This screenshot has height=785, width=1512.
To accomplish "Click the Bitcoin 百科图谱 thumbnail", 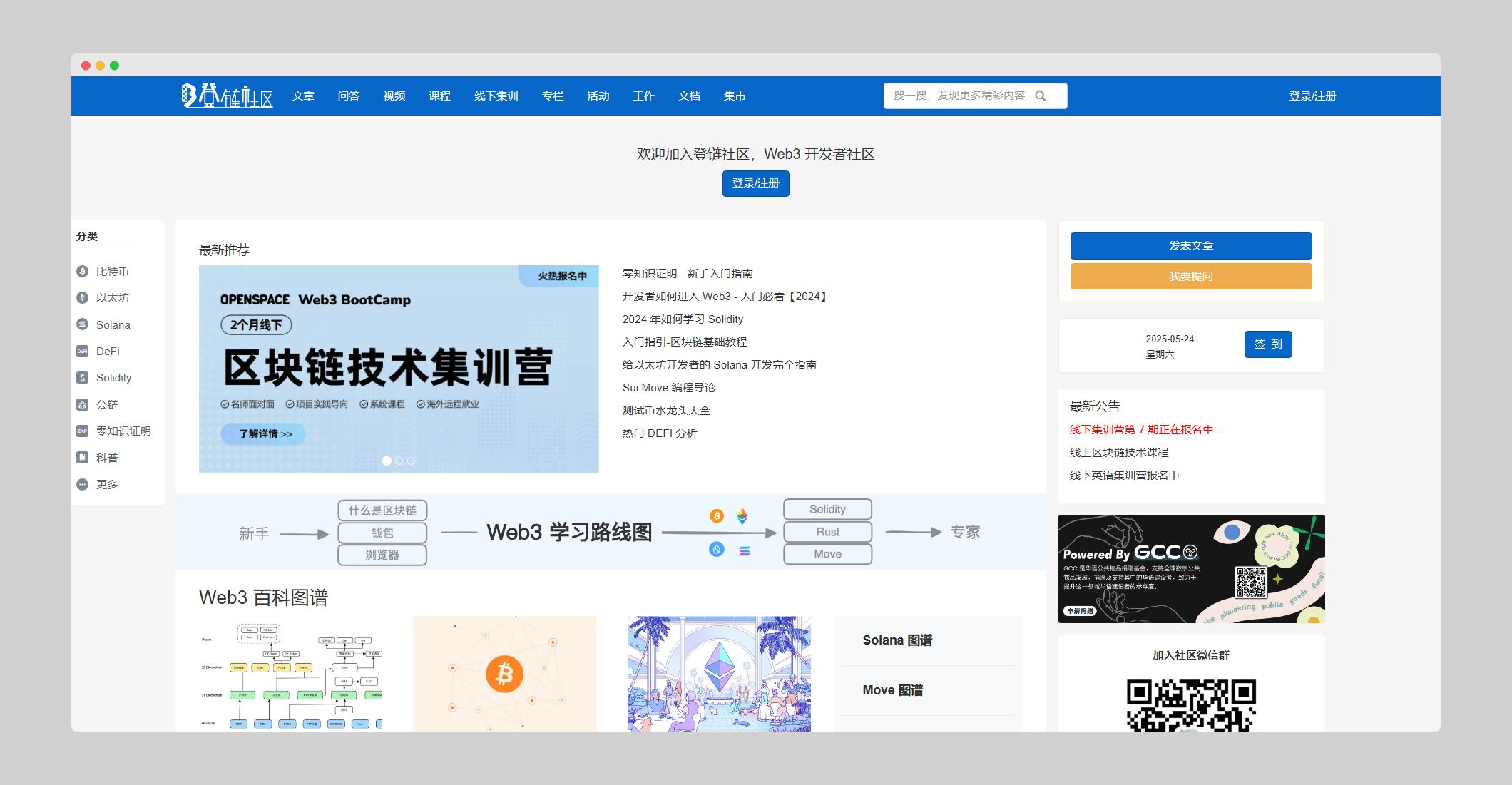I will (x=504, y=673).
